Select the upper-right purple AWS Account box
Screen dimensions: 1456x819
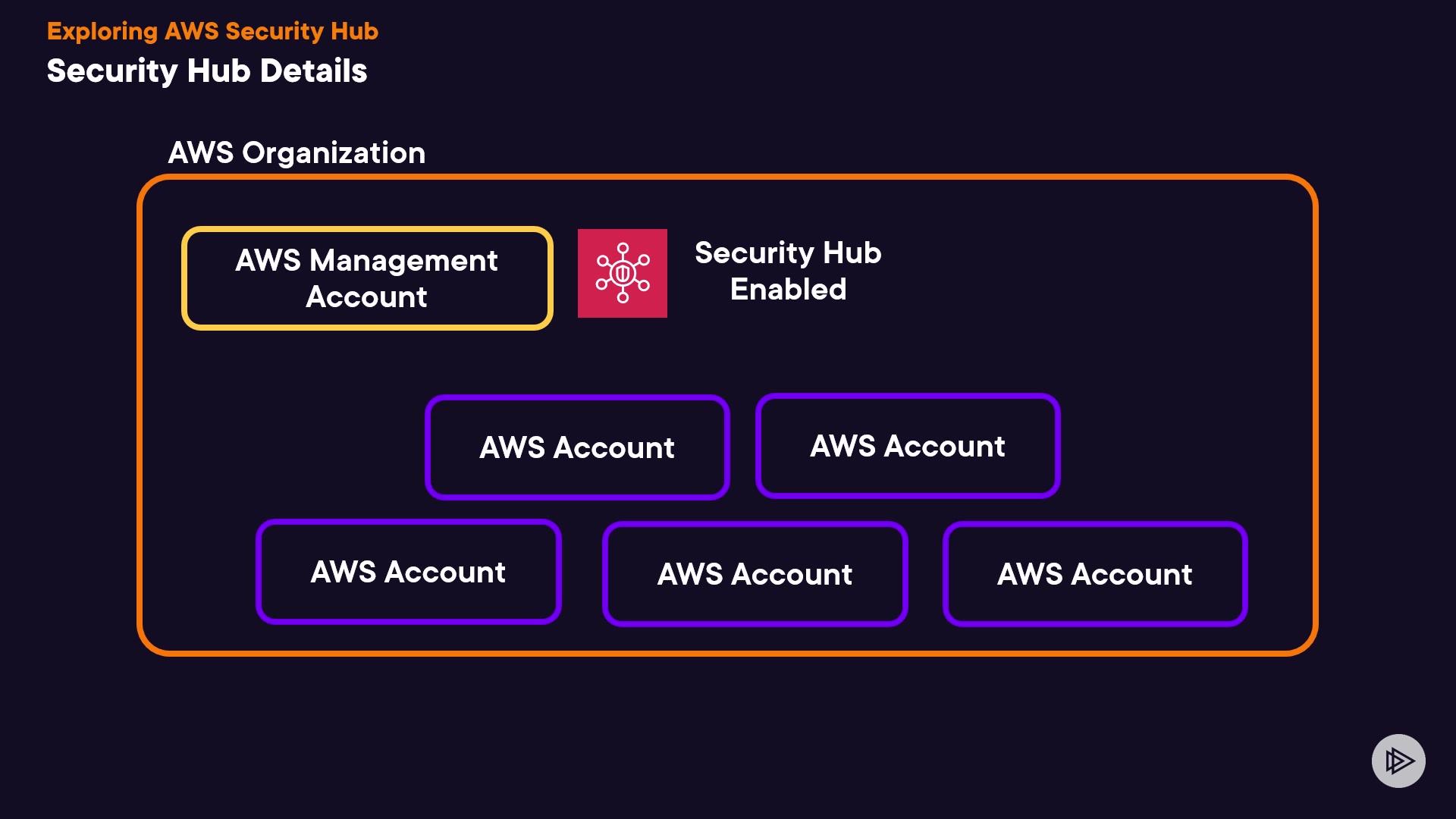[x=908, y=446]
